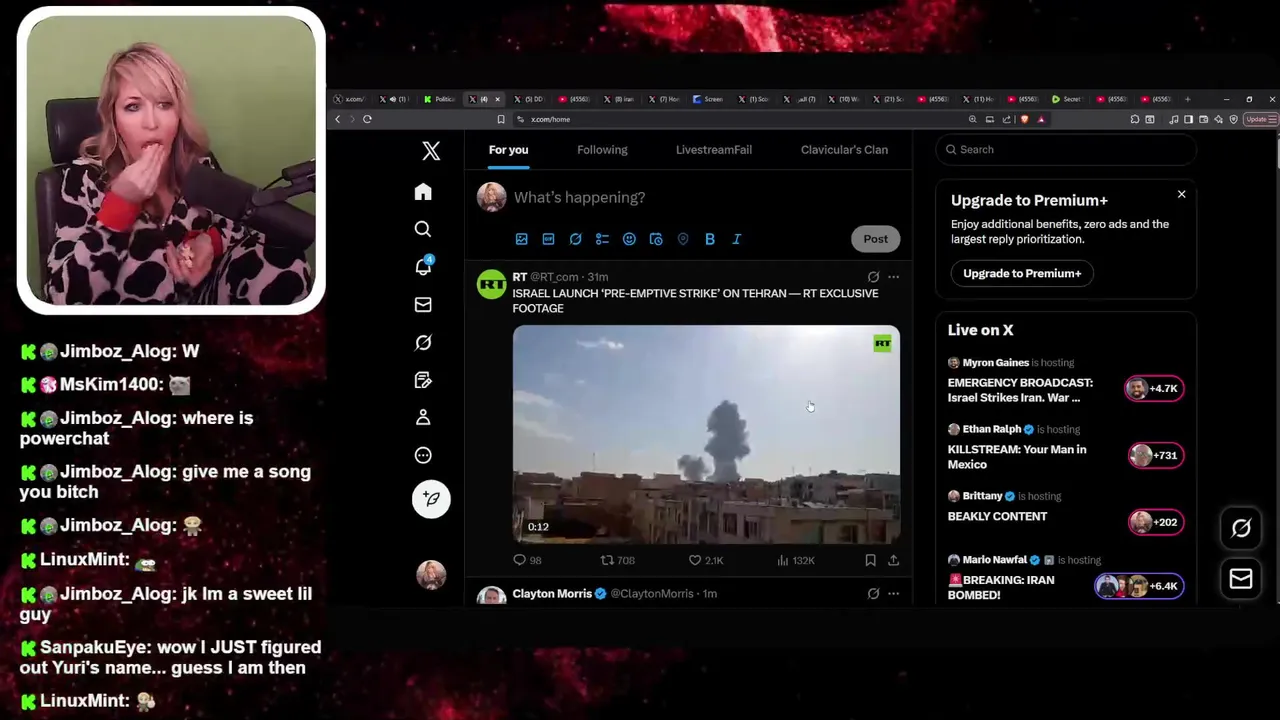The width and height of the screenshot is (1280, 720).
Task: Click the +4.7K listeners badge
Action: click(1154, 388)
